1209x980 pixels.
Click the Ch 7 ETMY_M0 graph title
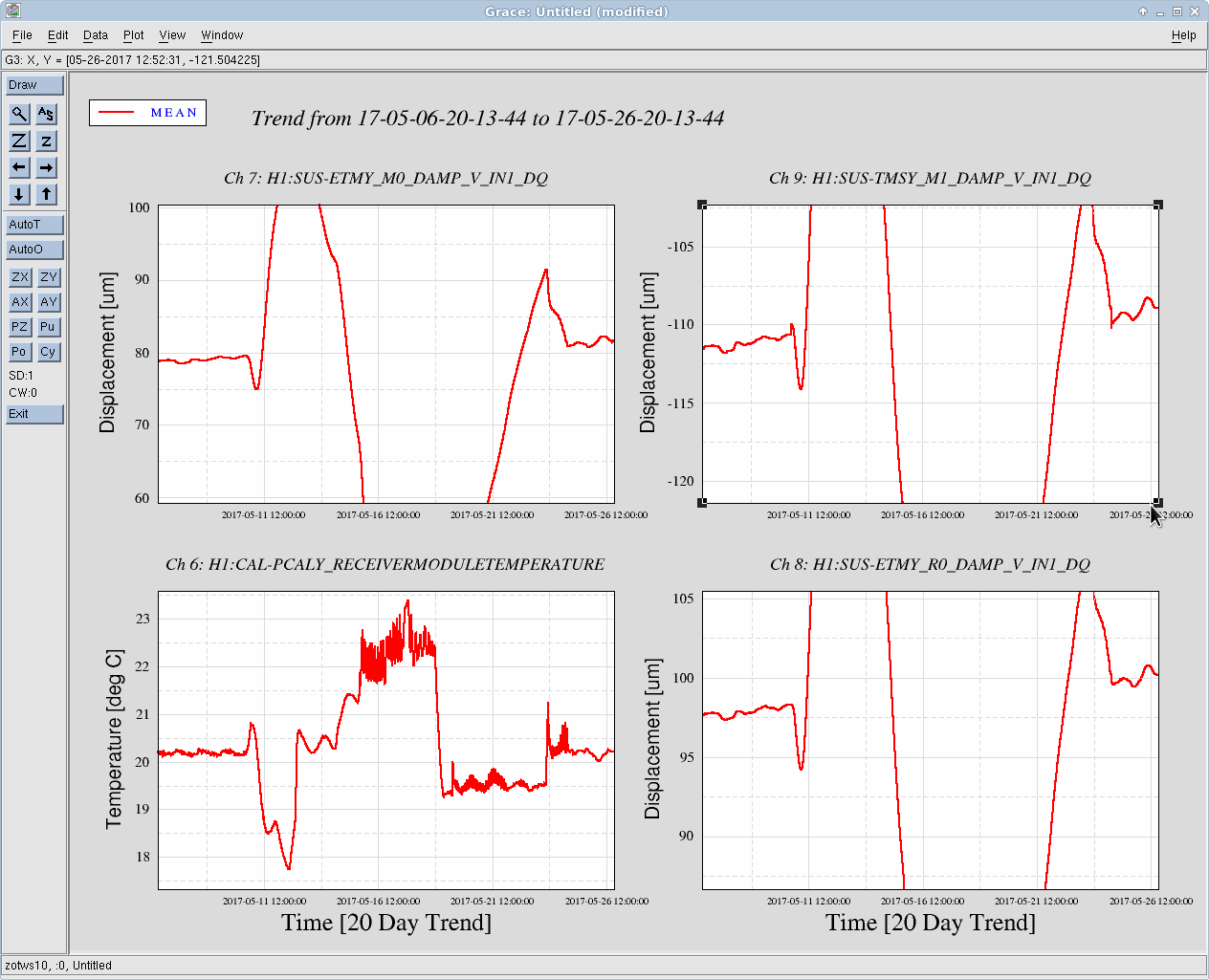click(385, 178)
